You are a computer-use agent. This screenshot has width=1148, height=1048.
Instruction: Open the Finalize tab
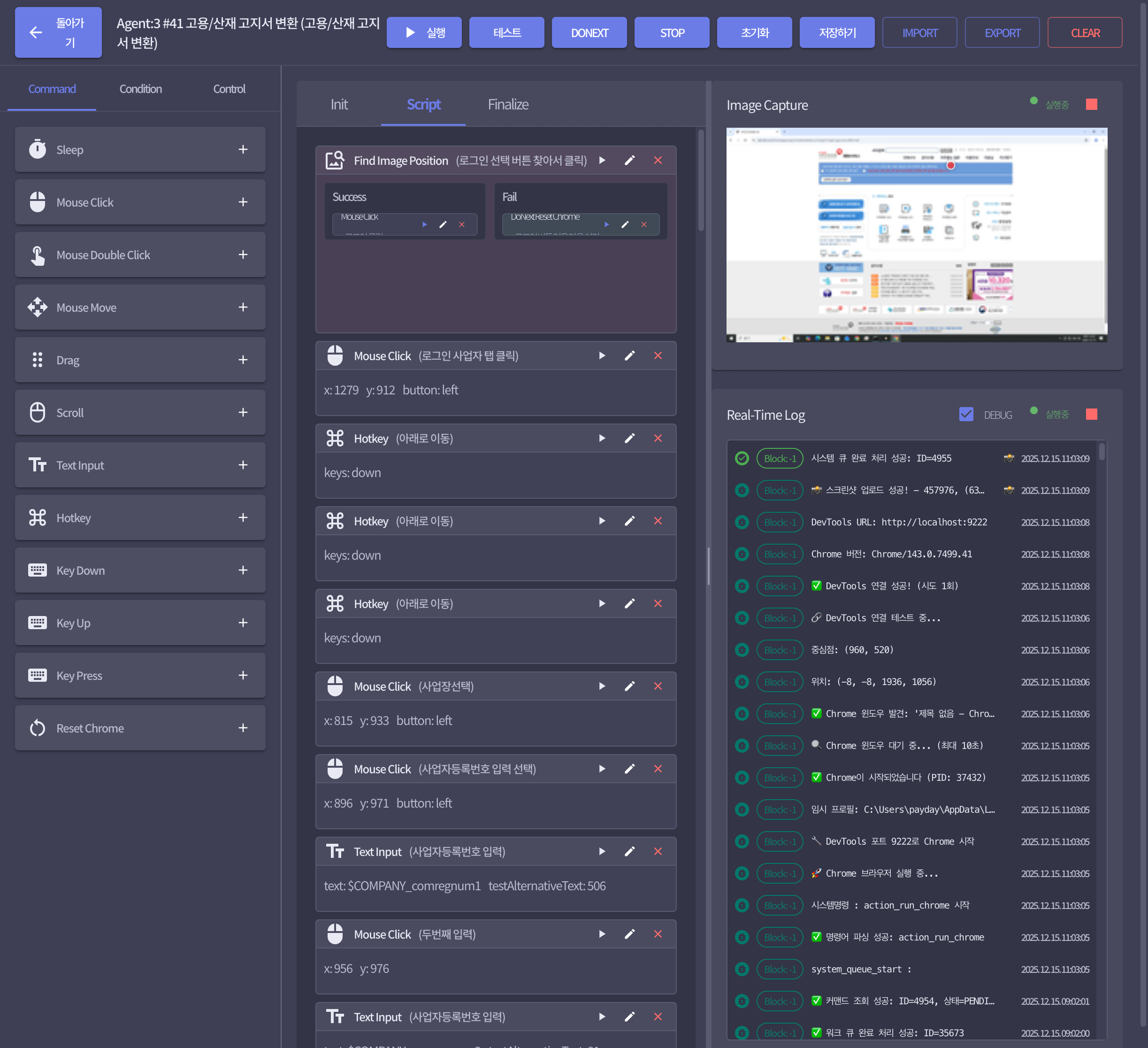pos(508,104)
